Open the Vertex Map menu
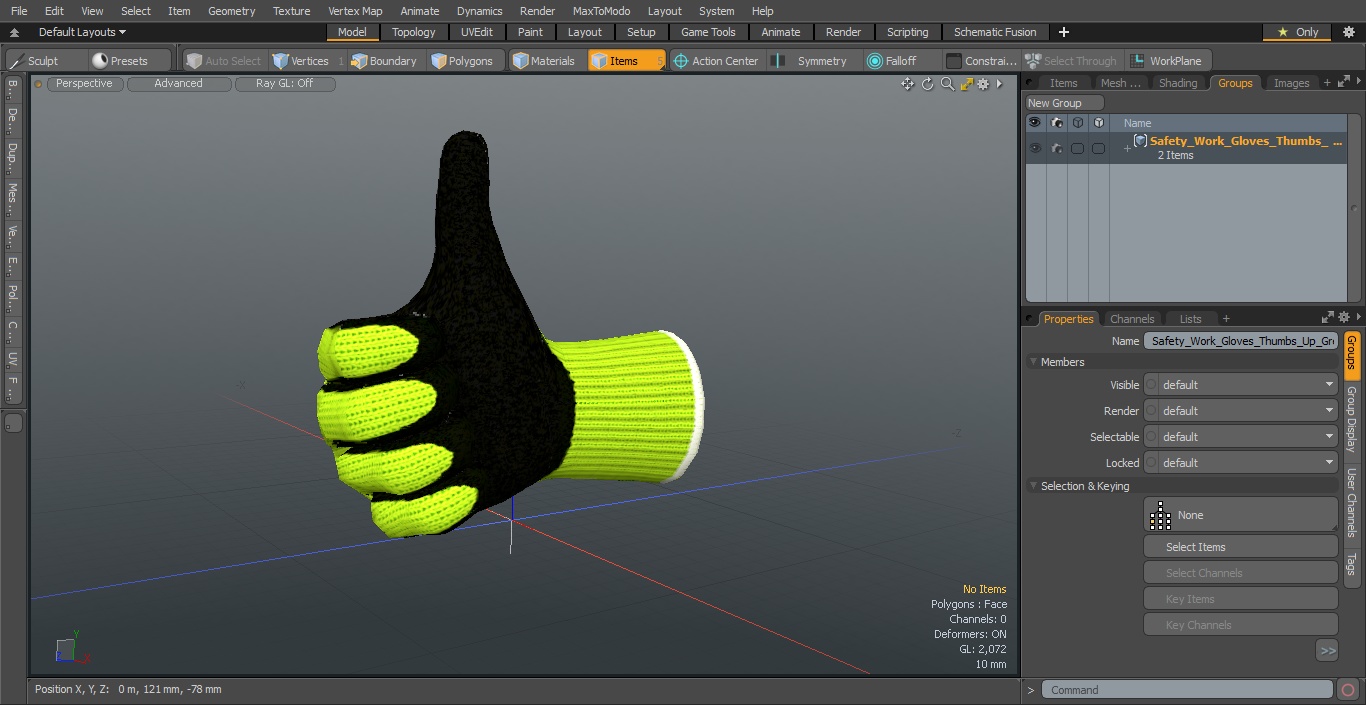1366x705 pixels. point(355,11)
